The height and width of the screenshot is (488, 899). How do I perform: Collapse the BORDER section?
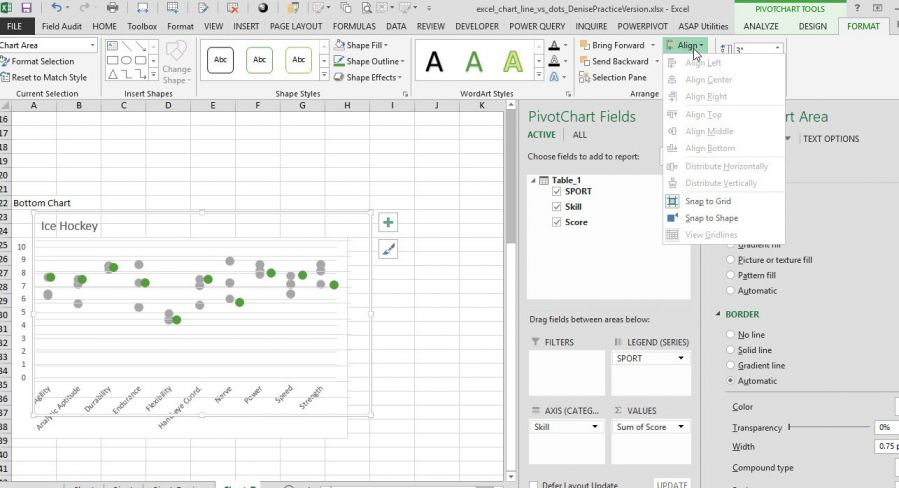[x=718, y=314]
